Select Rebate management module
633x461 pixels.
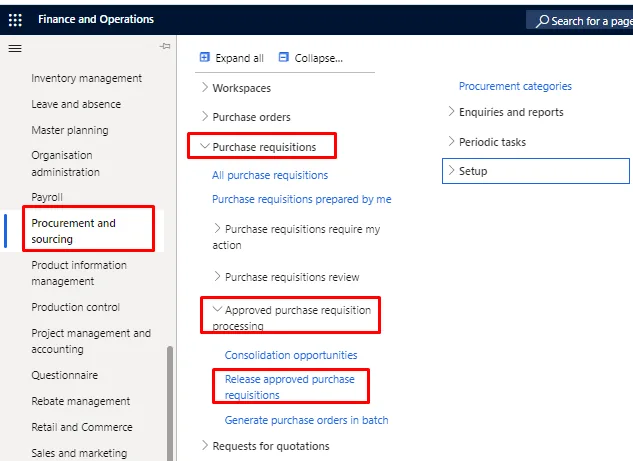81,401
